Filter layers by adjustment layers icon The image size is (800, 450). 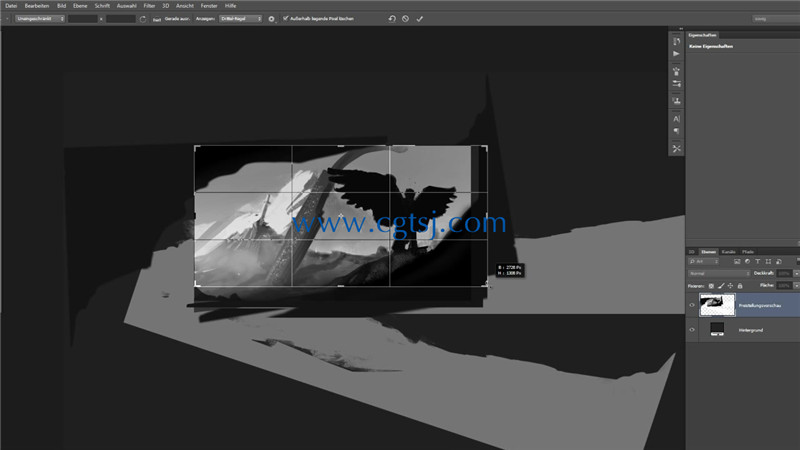[747, 261]
